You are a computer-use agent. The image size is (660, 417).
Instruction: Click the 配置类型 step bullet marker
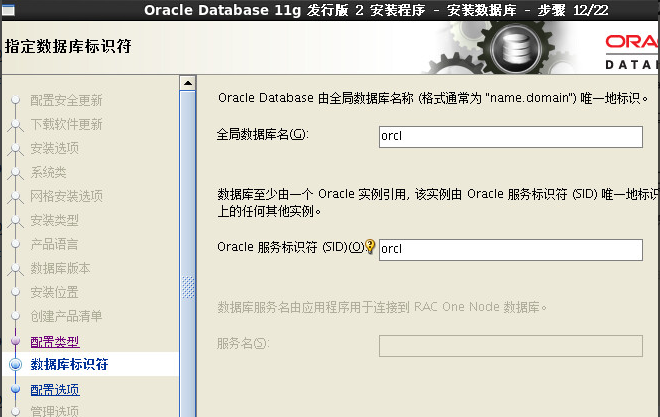pos(16,340)
